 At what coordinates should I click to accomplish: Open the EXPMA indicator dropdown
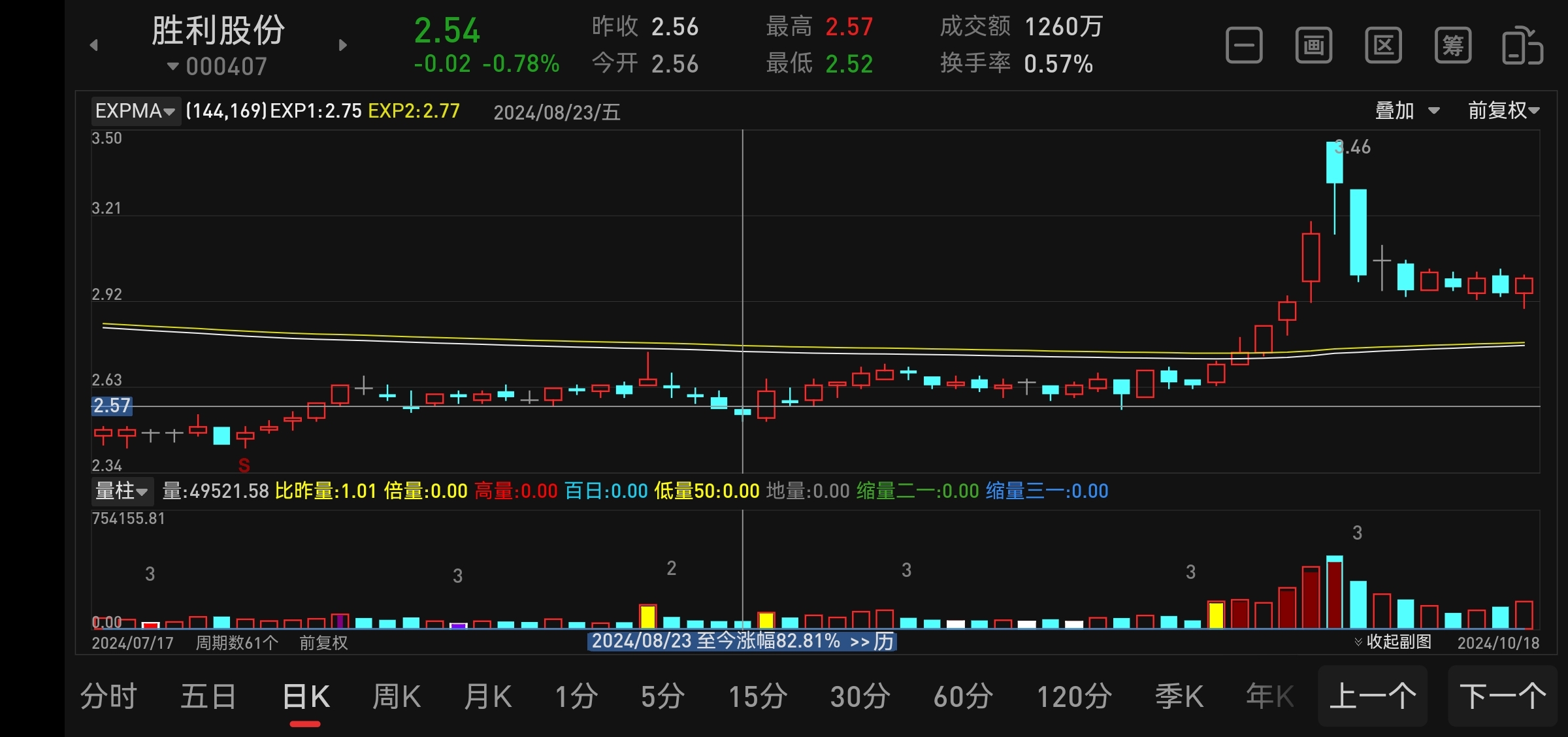pos(135,111)
